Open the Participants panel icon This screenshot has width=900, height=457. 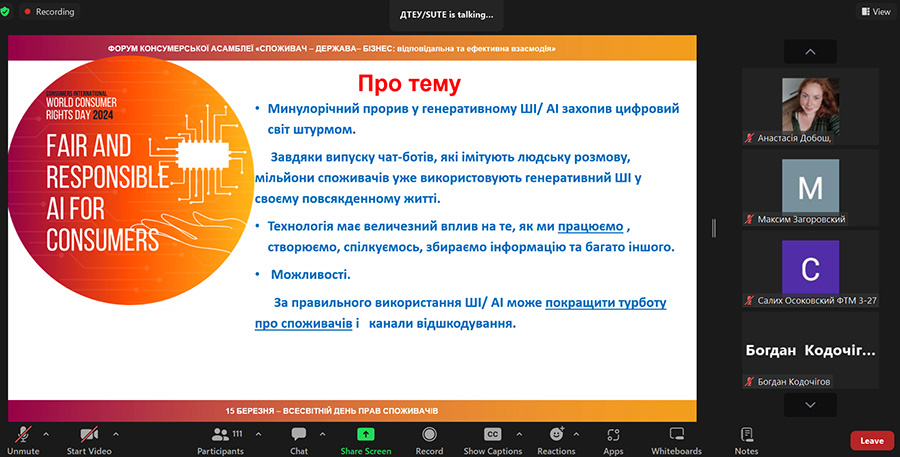pyautogui.click(x=220, y=435)
